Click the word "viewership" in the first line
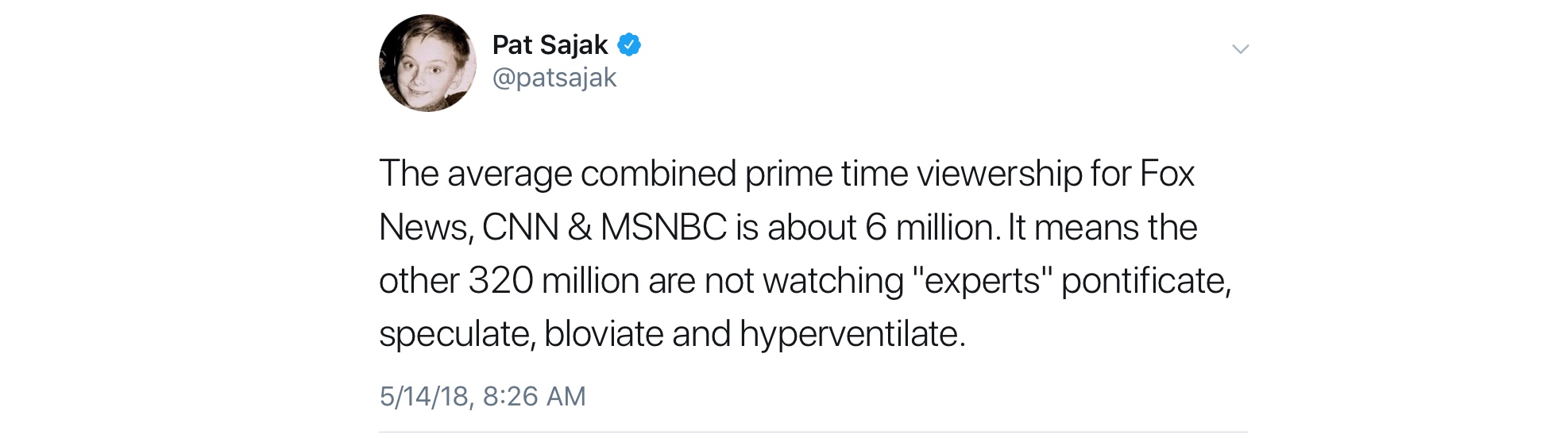The image size is (1568, 438). [x=999, y=174]
